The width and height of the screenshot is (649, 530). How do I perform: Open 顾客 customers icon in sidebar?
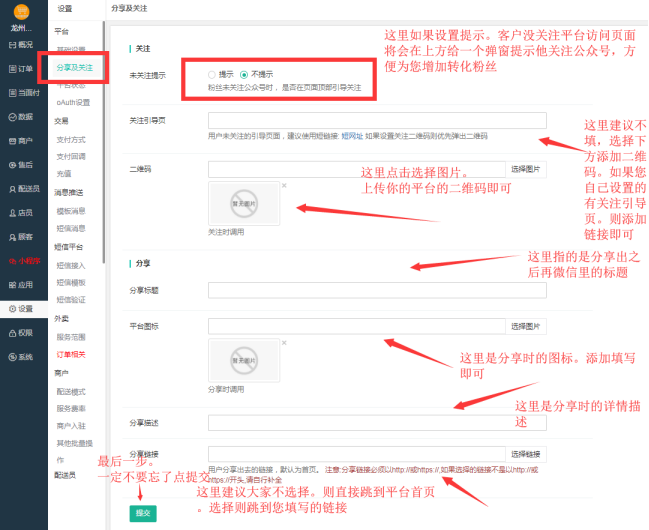12,237
